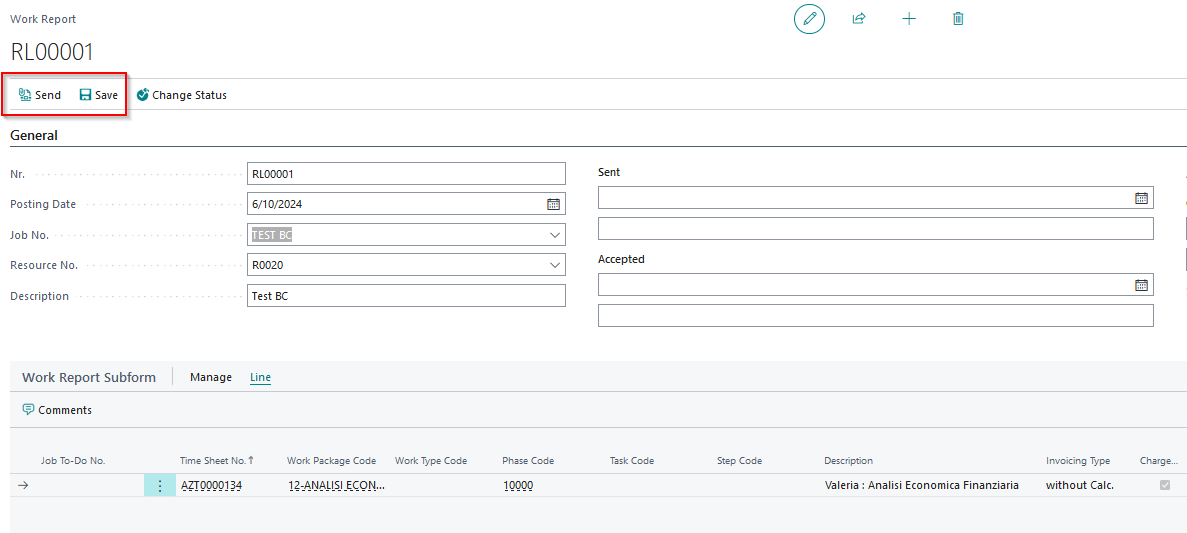Open the Manage menu in subform

pos(210,377)
